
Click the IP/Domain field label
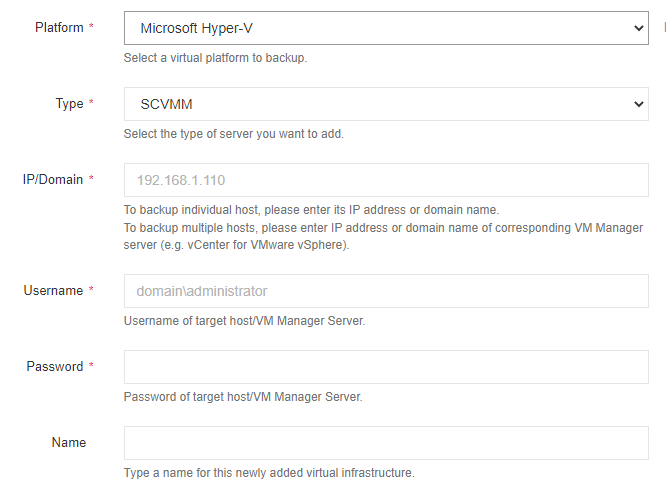[x=53, y=180]
